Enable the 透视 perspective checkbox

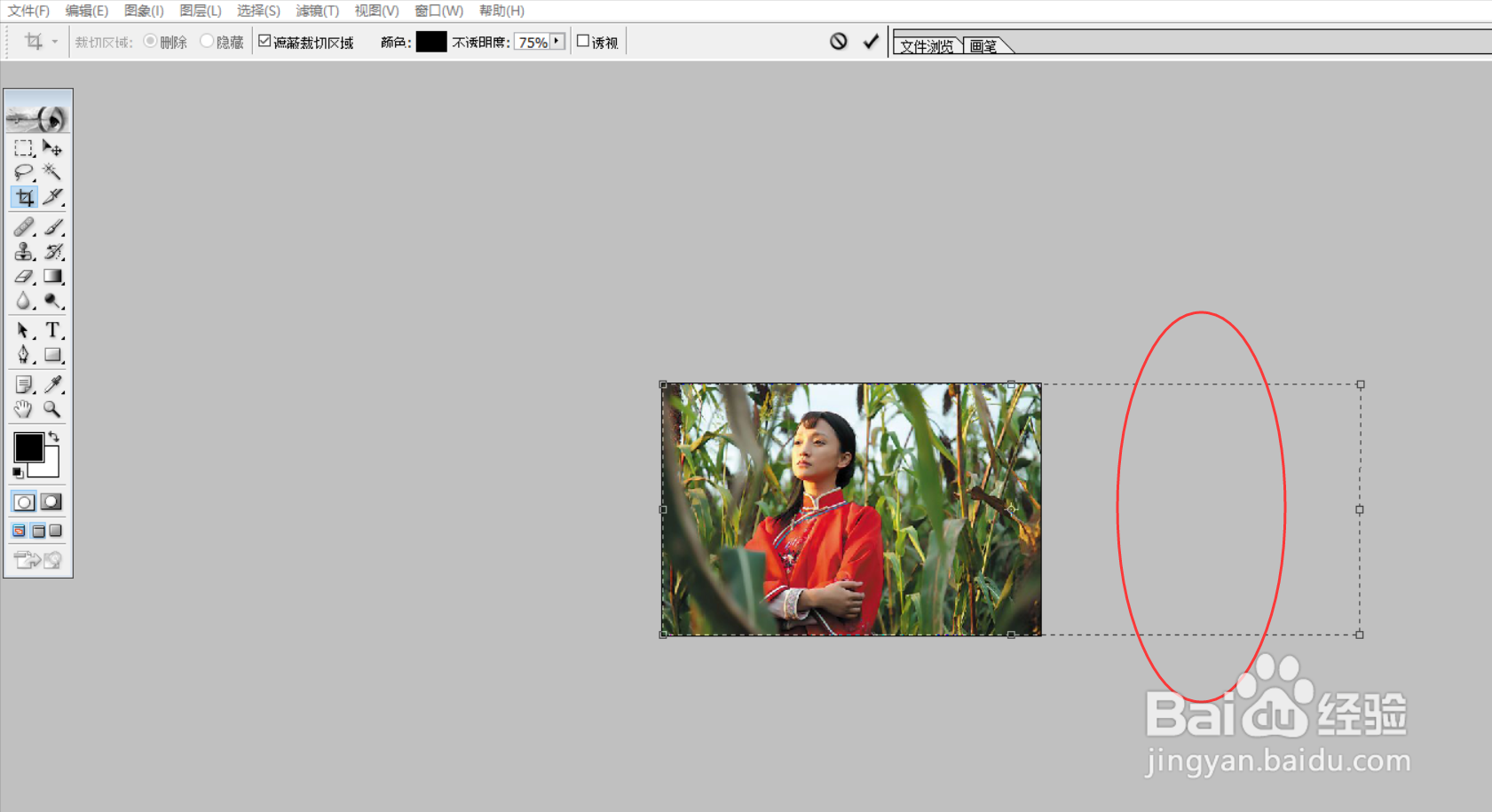point(583,41)
